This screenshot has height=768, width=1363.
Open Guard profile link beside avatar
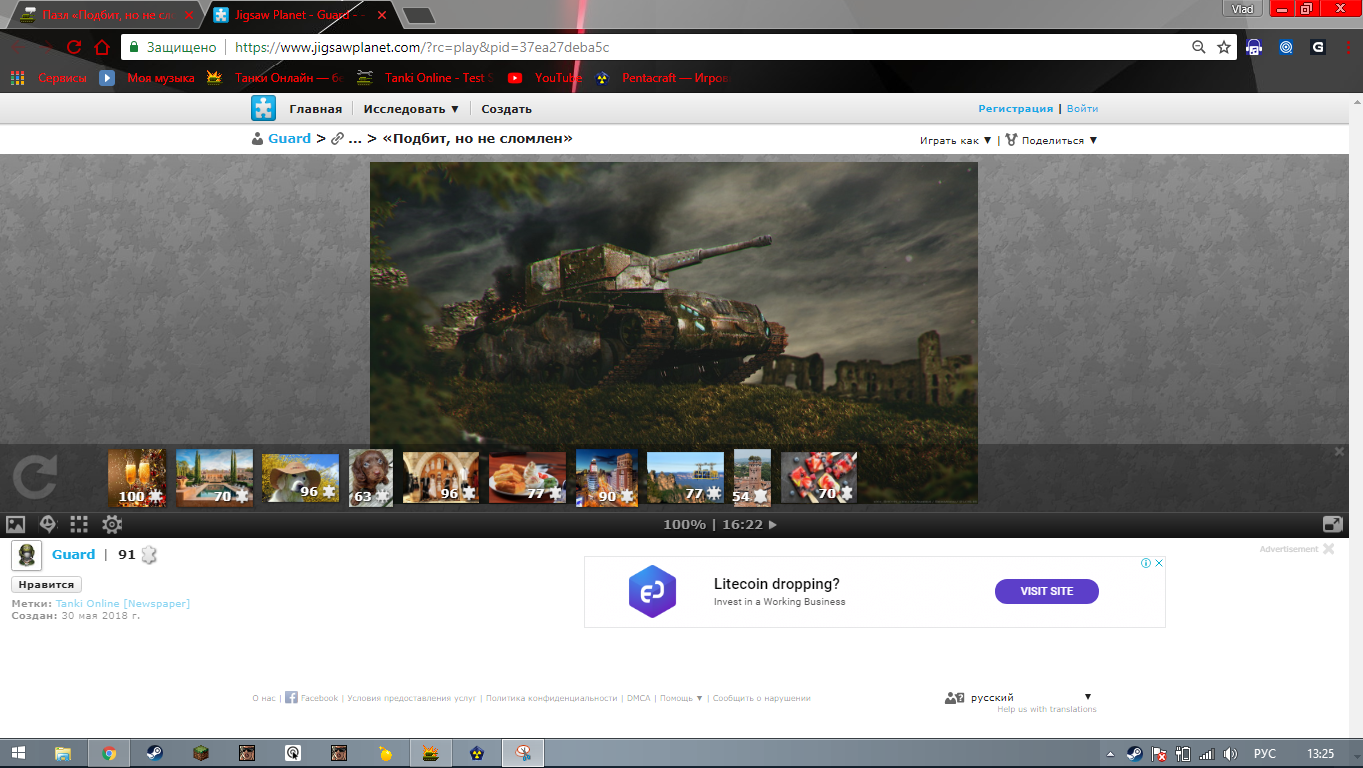pos(73,554)
